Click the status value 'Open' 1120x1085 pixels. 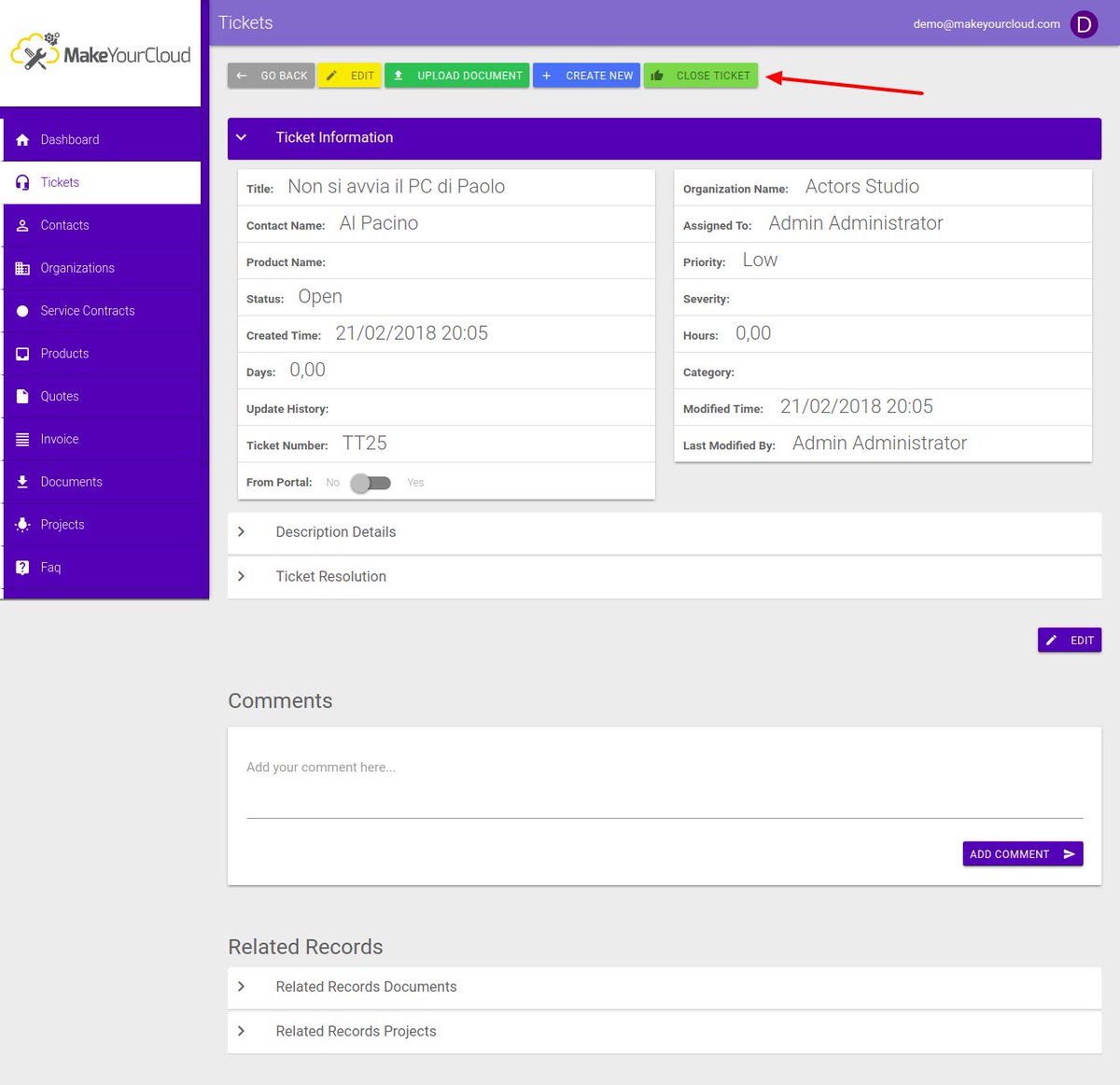click(x=320, y=297)
